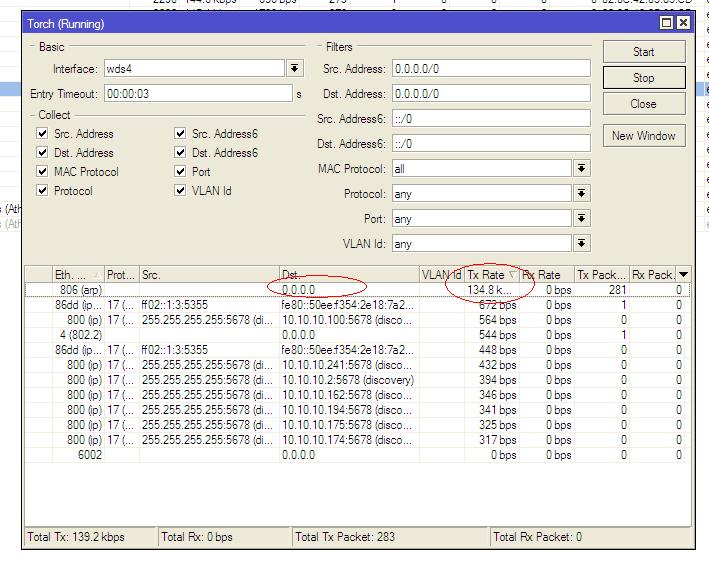709x564 pixels.
Task: Open the Port filter dropdown
Action: coord(581,219)
